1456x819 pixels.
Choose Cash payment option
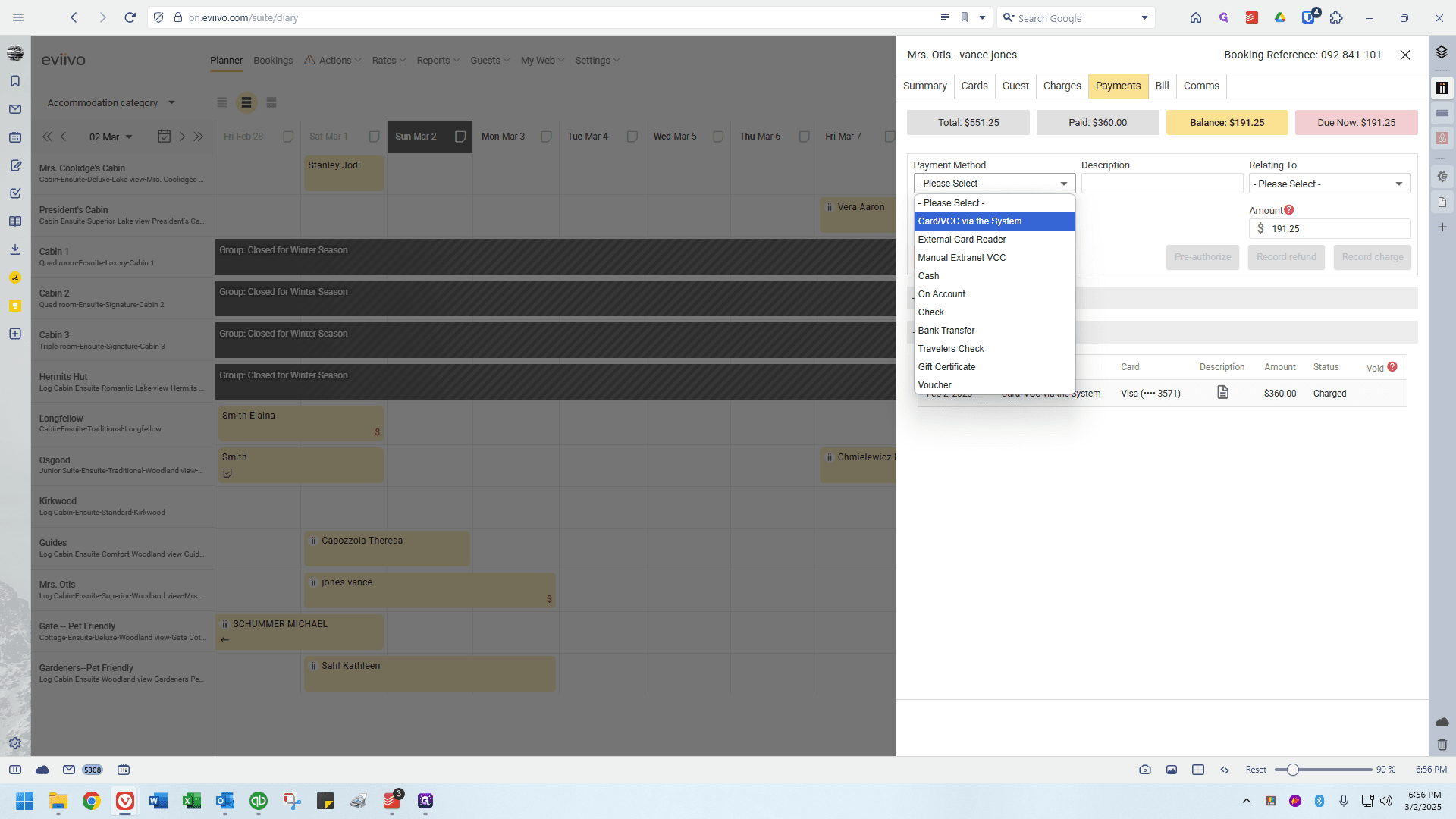tap(994, 276)
